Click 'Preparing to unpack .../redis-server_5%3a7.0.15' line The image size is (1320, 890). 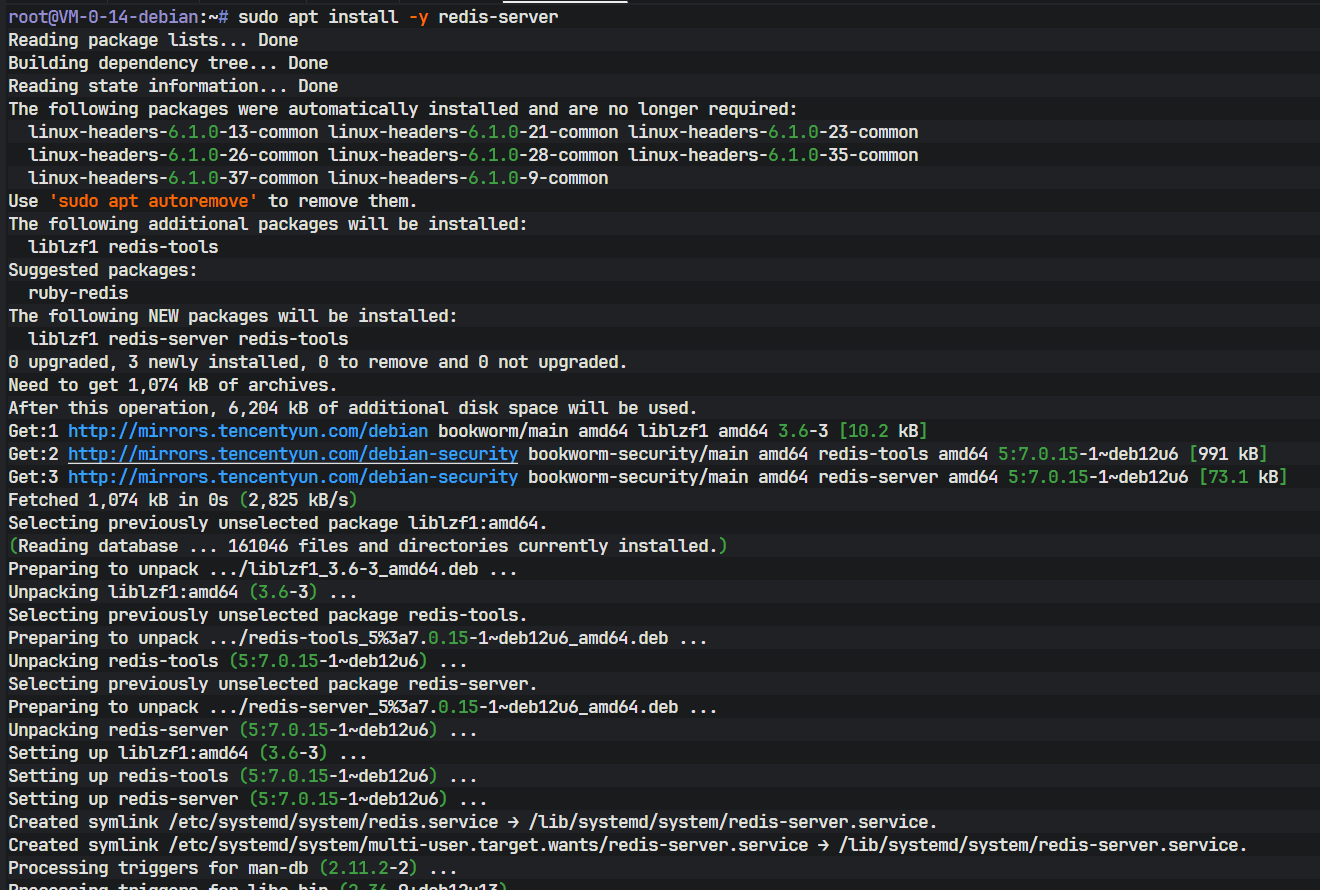(363, 707)
